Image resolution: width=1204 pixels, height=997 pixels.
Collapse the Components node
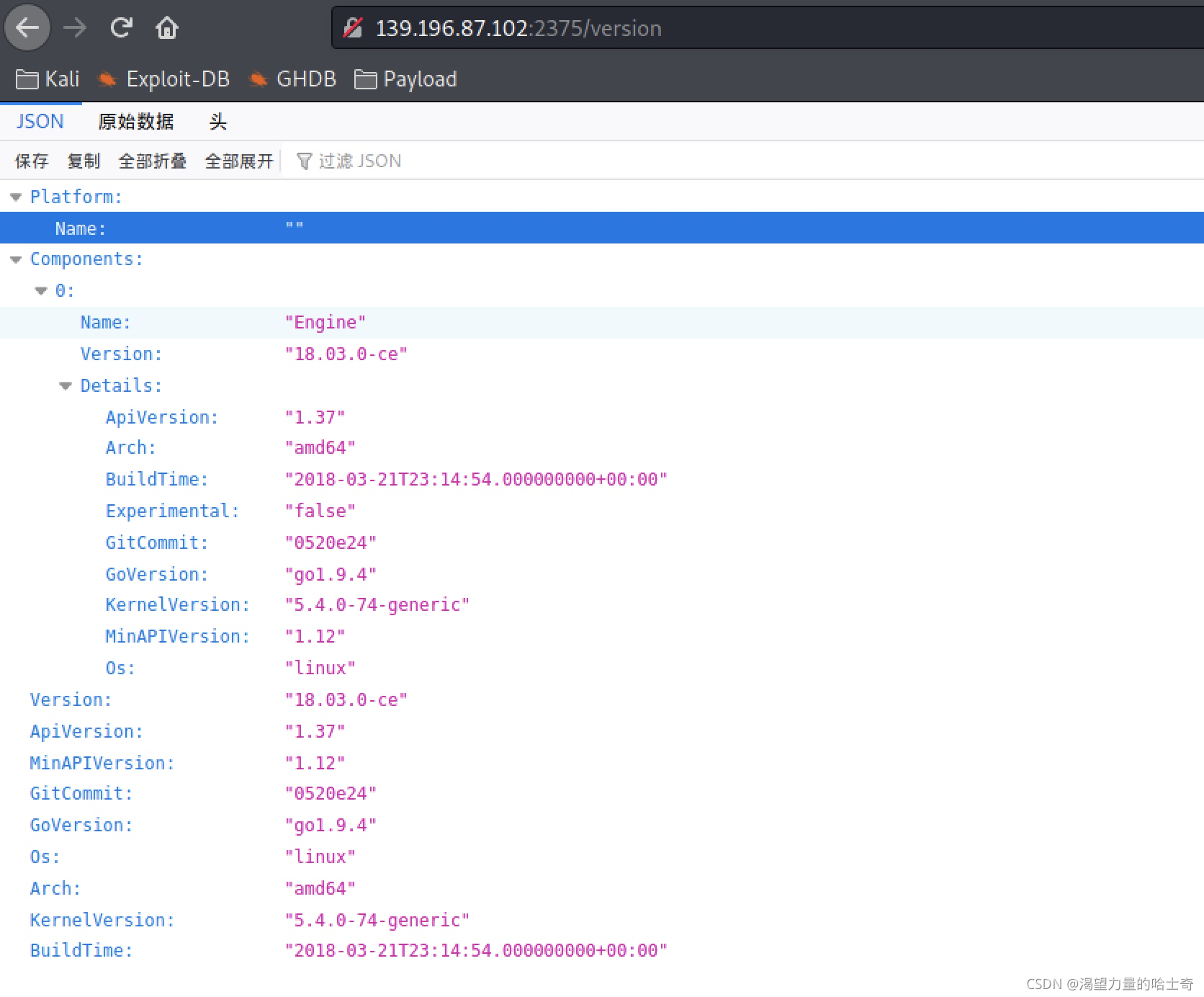pyautogui.click(x=16, y=259)
